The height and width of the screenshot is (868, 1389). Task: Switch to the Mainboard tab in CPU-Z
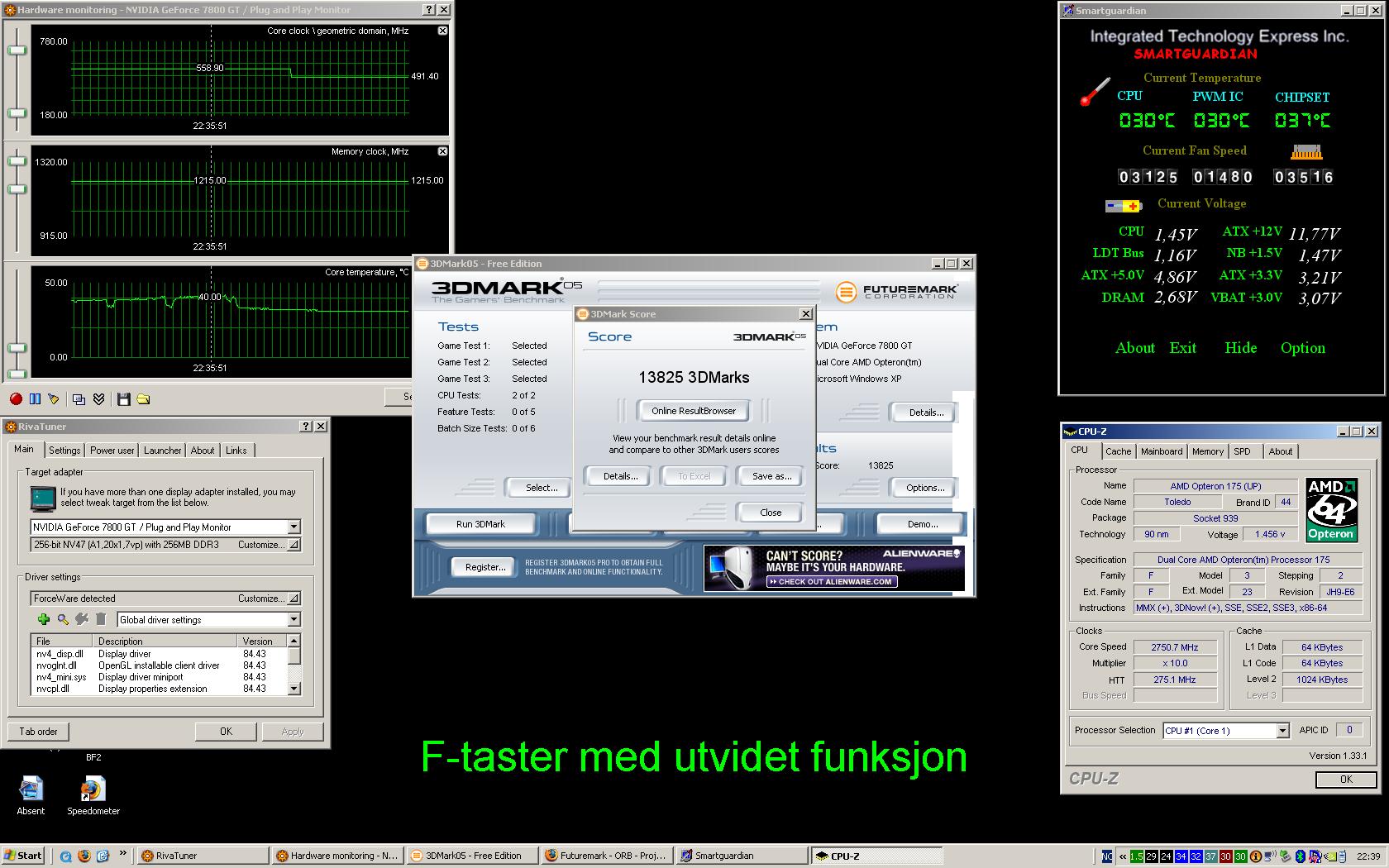click(x=1162, y=451)
